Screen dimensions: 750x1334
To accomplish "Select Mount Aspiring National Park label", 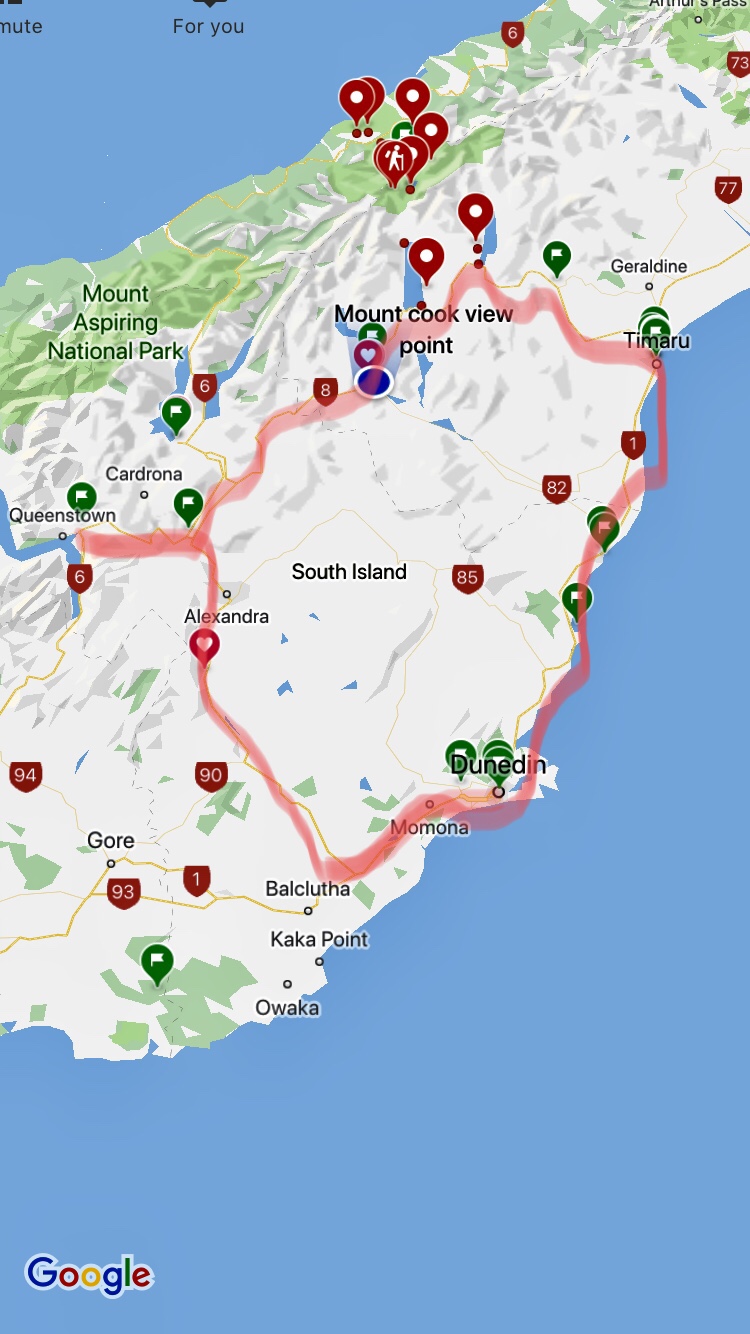I will (x=116, y=322).
